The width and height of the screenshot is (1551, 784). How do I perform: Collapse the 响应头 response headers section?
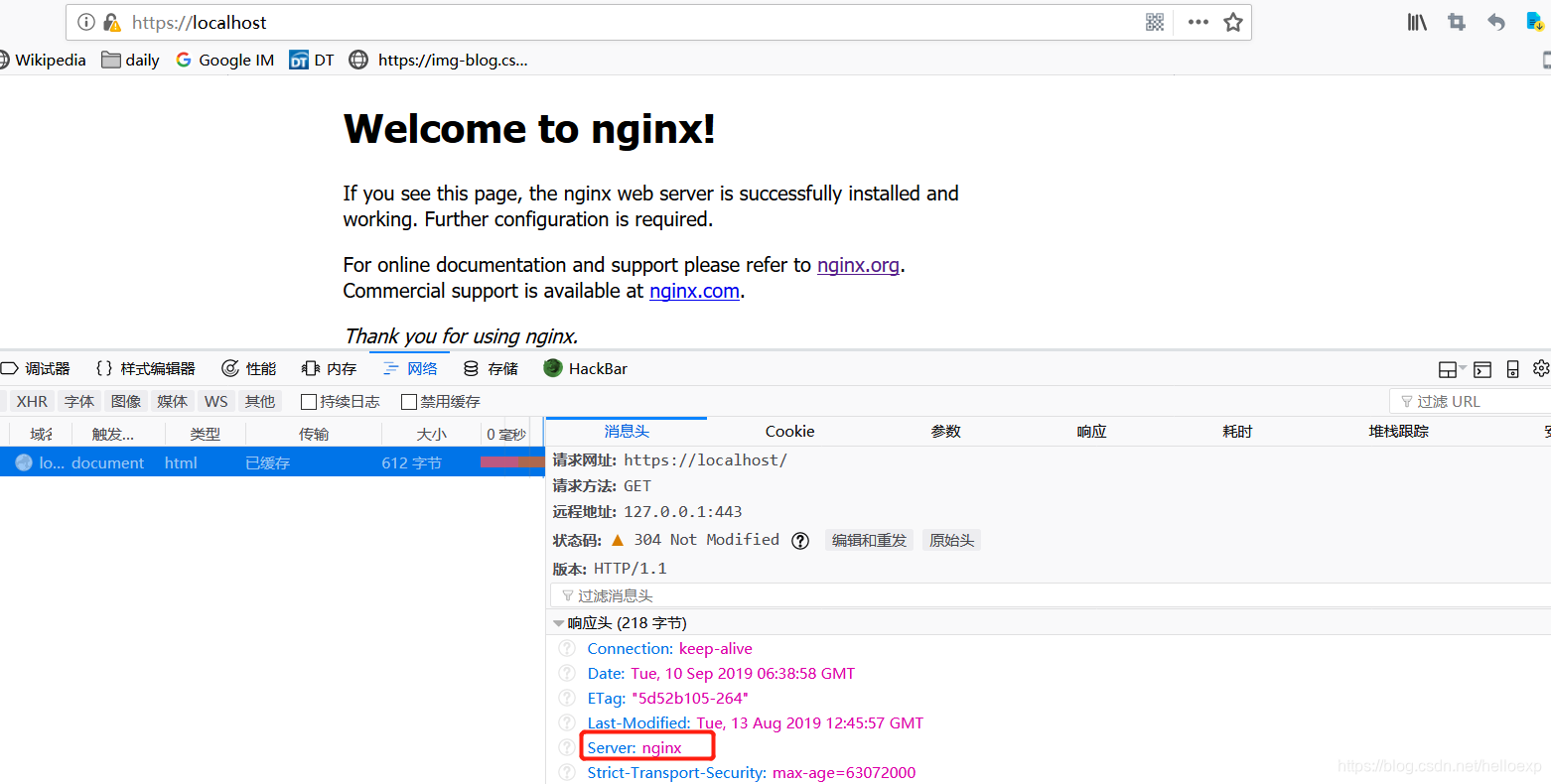[x=558, y=623]
